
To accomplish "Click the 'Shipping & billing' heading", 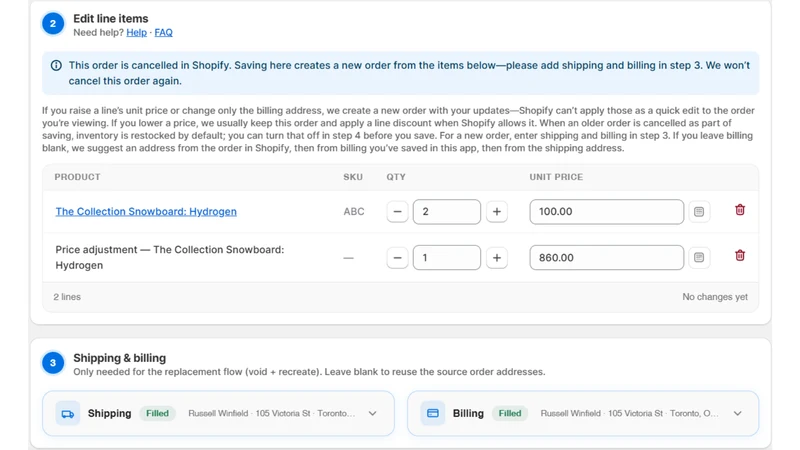I will pyautogui.click(x=119, y=358).
